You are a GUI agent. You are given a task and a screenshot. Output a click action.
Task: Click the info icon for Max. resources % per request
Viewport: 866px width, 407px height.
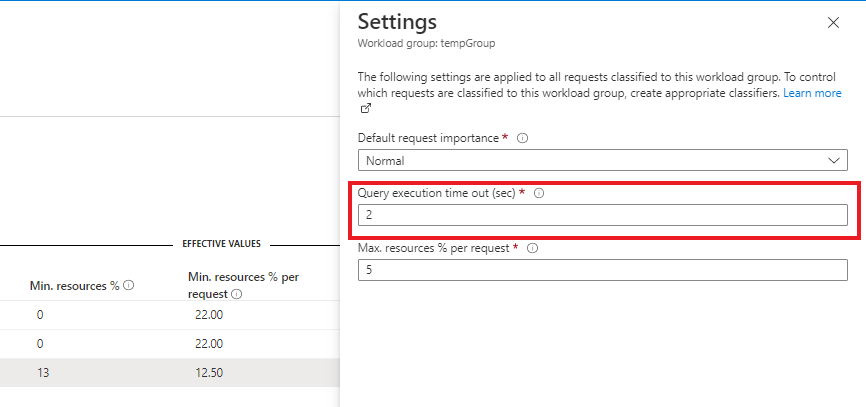tap(532, 248)
